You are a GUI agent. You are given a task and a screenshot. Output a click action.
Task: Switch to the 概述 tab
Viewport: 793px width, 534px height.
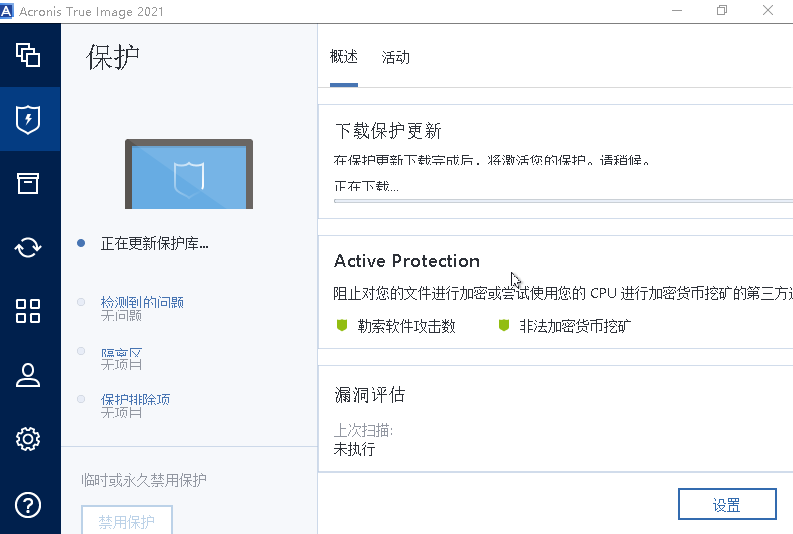(x=344, y=57)
